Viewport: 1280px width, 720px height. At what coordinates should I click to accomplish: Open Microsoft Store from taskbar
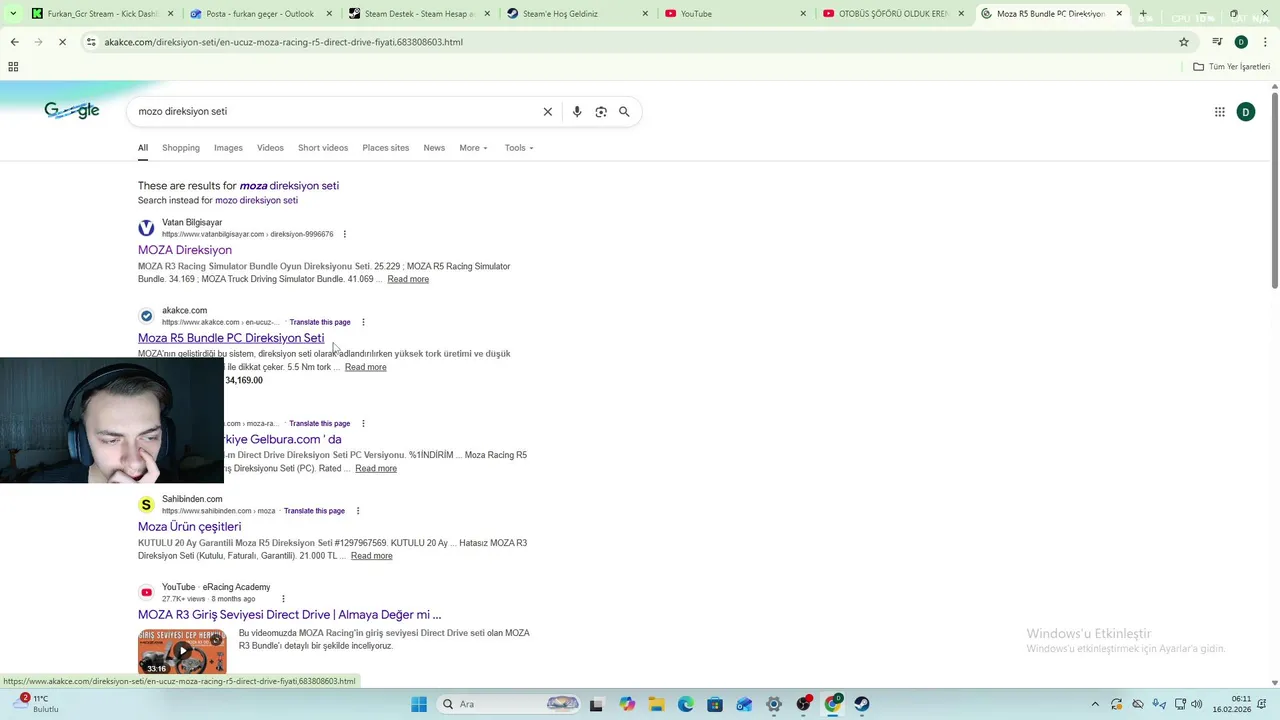715,704
